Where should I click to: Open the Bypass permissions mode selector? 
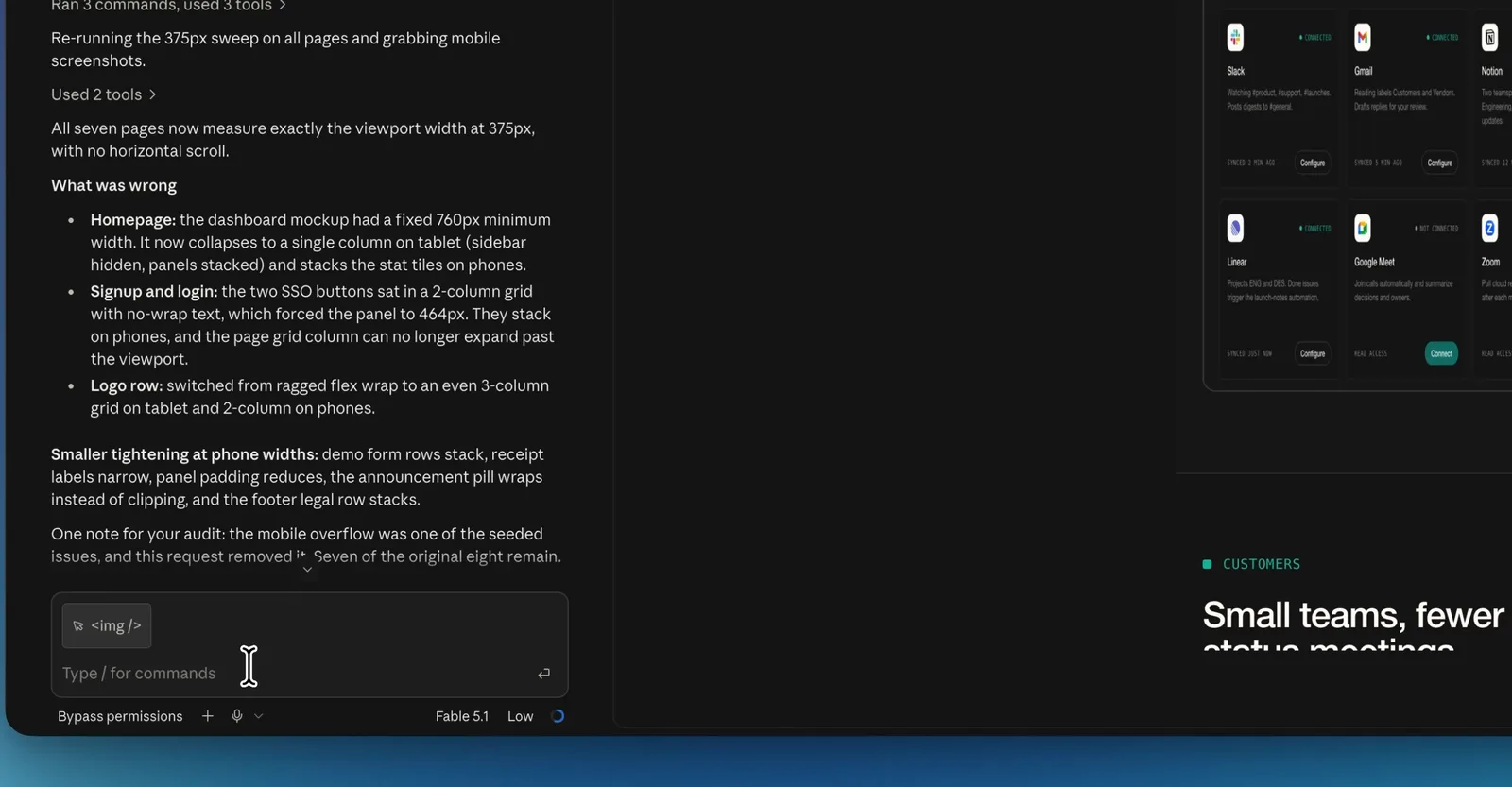pyautogui.click(x=120, y=716)
